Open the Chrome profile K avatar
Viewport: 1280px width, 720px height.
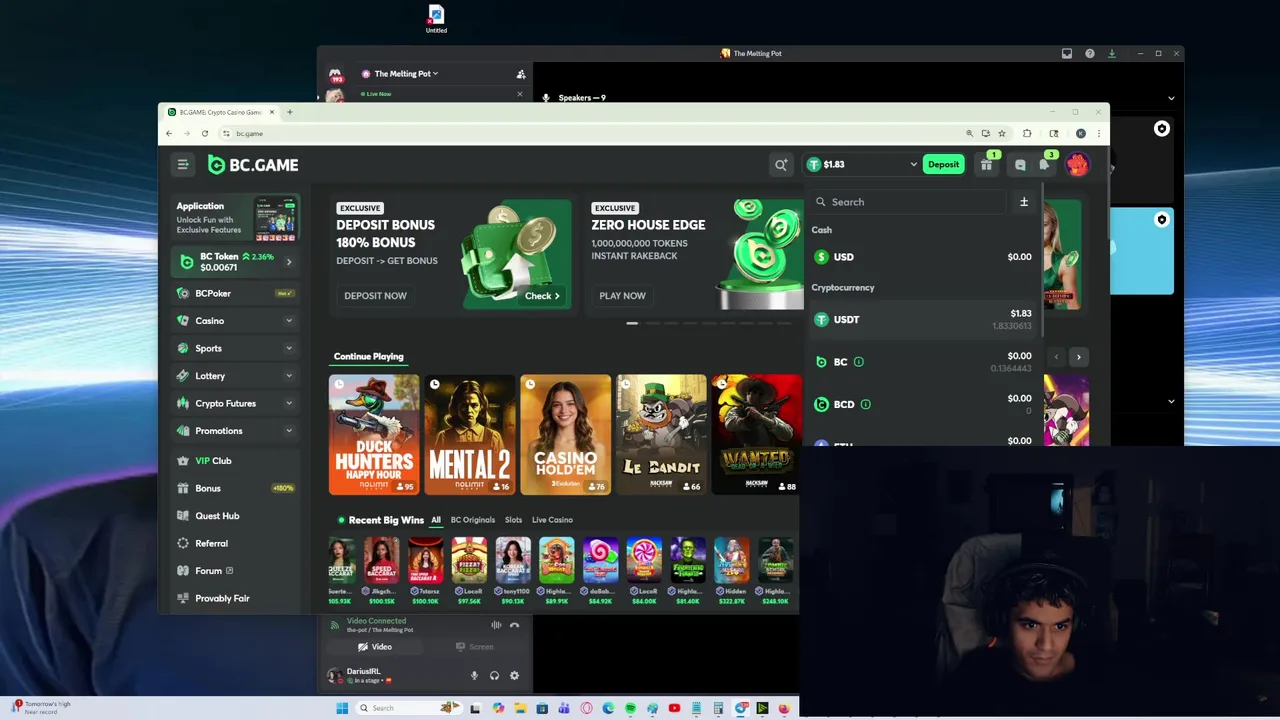1080,133
